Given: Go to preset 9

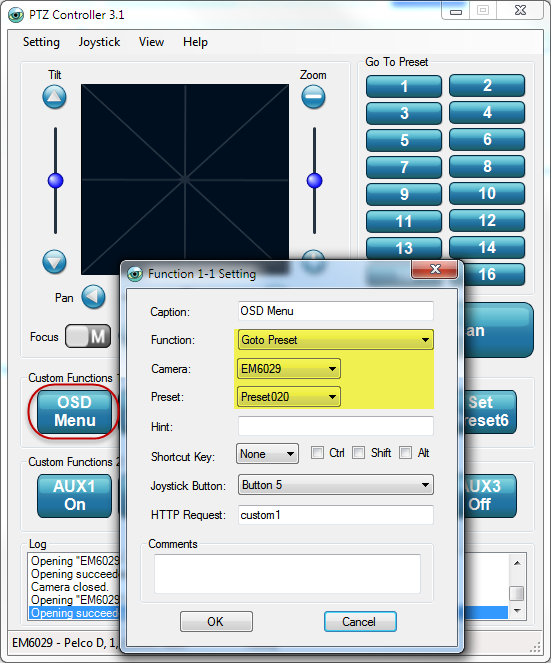Looking at the screenshot, I should (x=404, y=195).
